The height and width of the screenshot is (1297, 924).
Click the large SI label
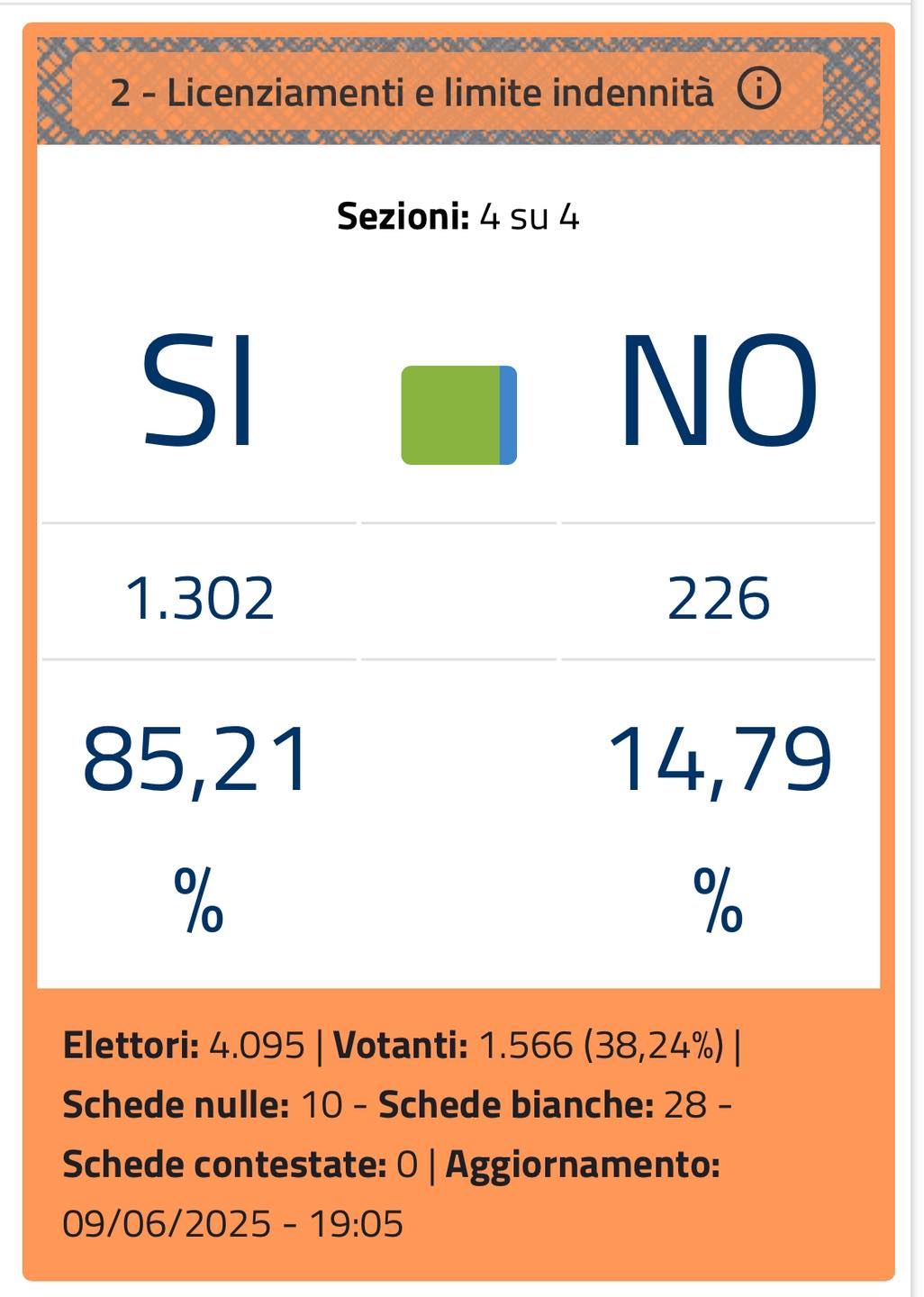click(199, 391)
